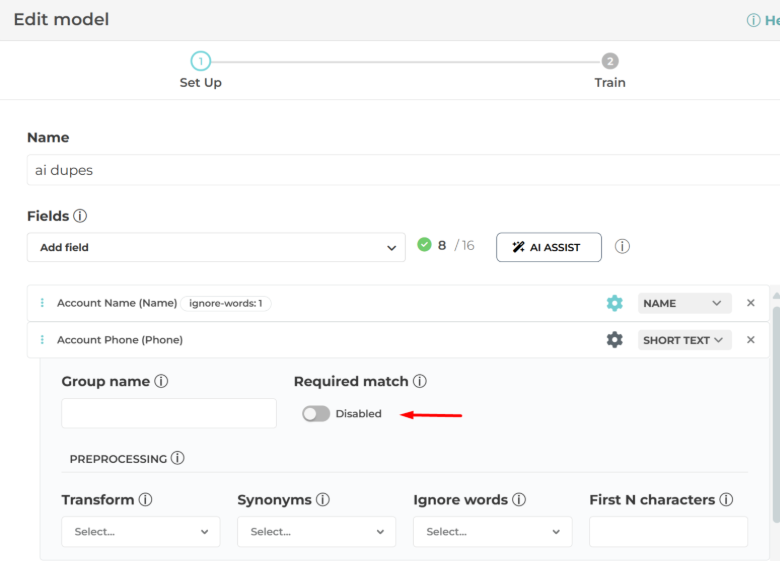The image size is (780, 561).
Task: Click info icon beside AI Assist button
Action: click(622, 247)
